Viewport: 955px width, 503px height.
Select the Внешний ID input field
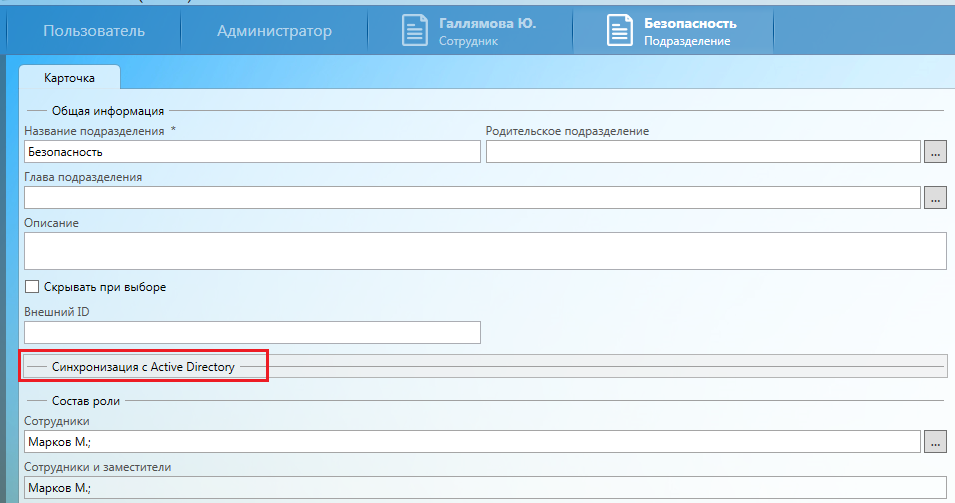tap(252, 332)
